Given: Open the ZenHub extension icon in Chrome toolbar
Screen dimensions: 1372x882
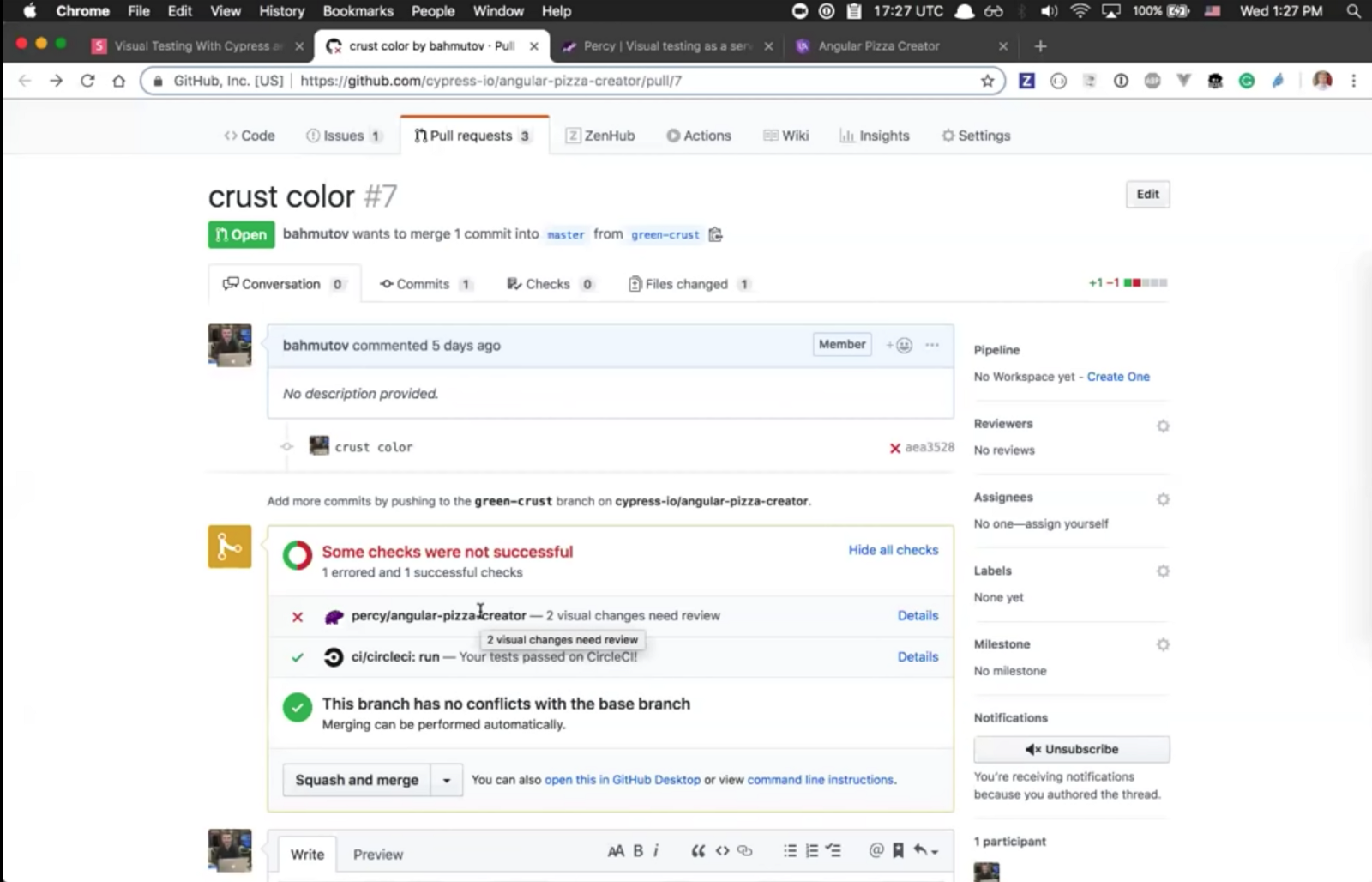Looking at the screenshot, I should (x=1026, y=81).
